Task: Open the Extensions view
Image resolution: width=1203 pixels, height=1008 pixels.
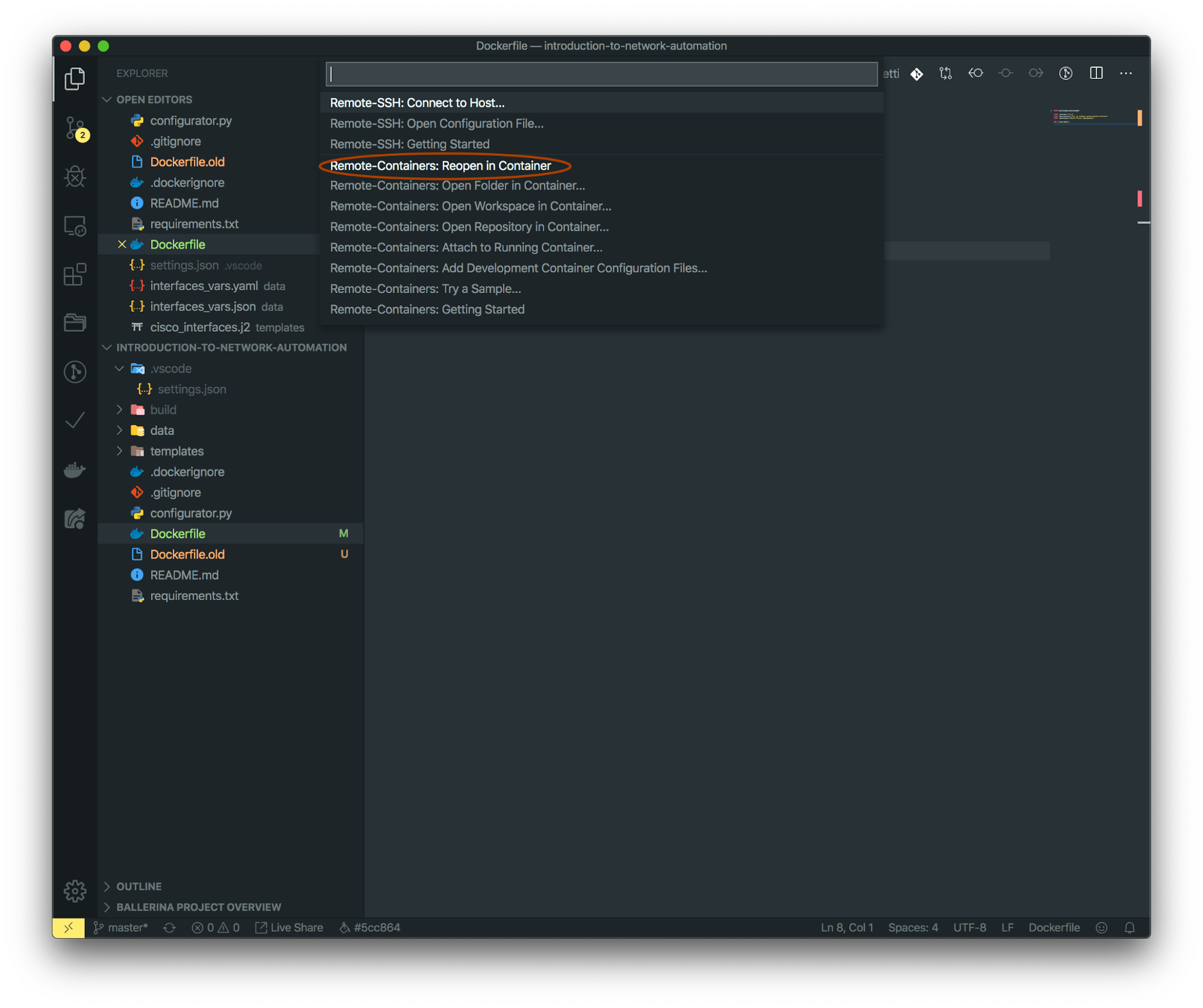Action: pyautogui.click(x=75, y=275)
